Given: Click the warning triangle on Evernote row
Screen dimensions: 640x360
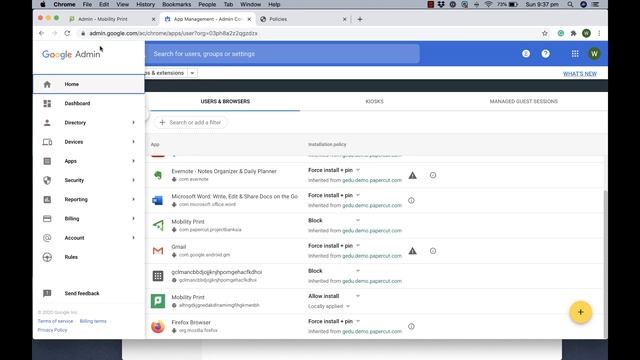Looking at the screenshot, I should [413, 175].
